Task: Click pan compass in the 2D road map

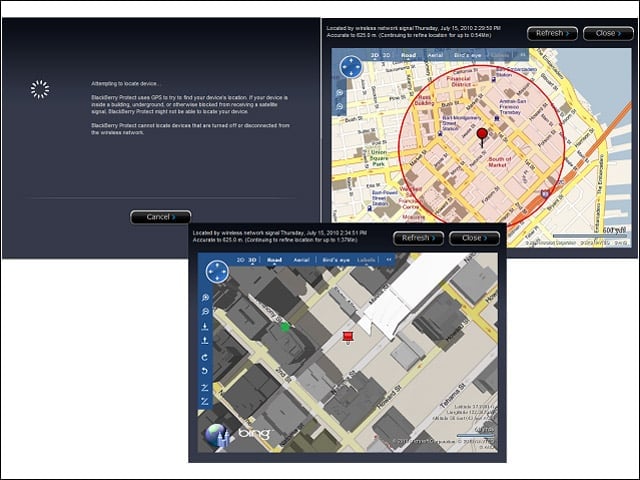Action: tap(351, 67)
